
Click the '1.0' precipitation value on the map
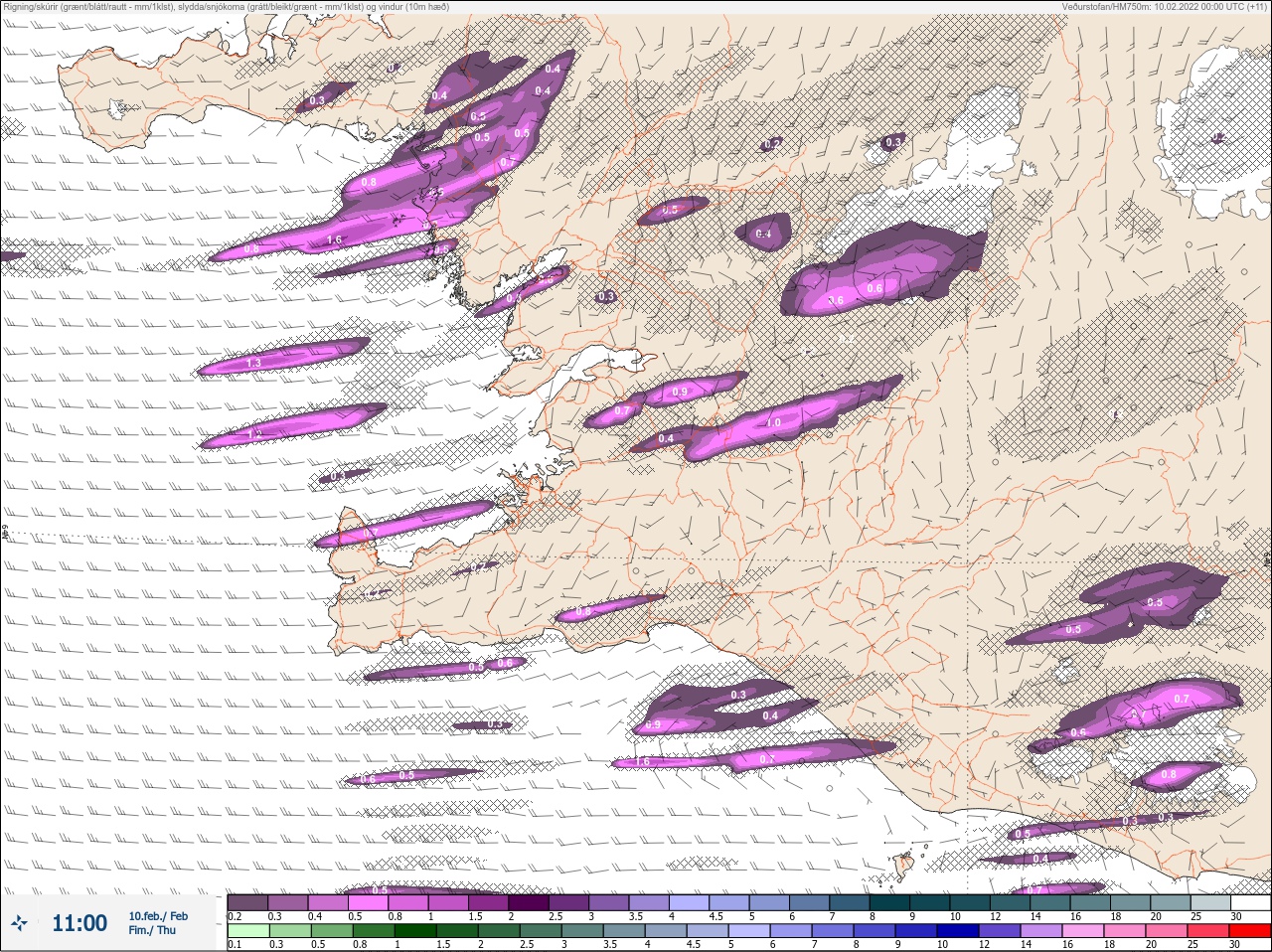(773, 423)
